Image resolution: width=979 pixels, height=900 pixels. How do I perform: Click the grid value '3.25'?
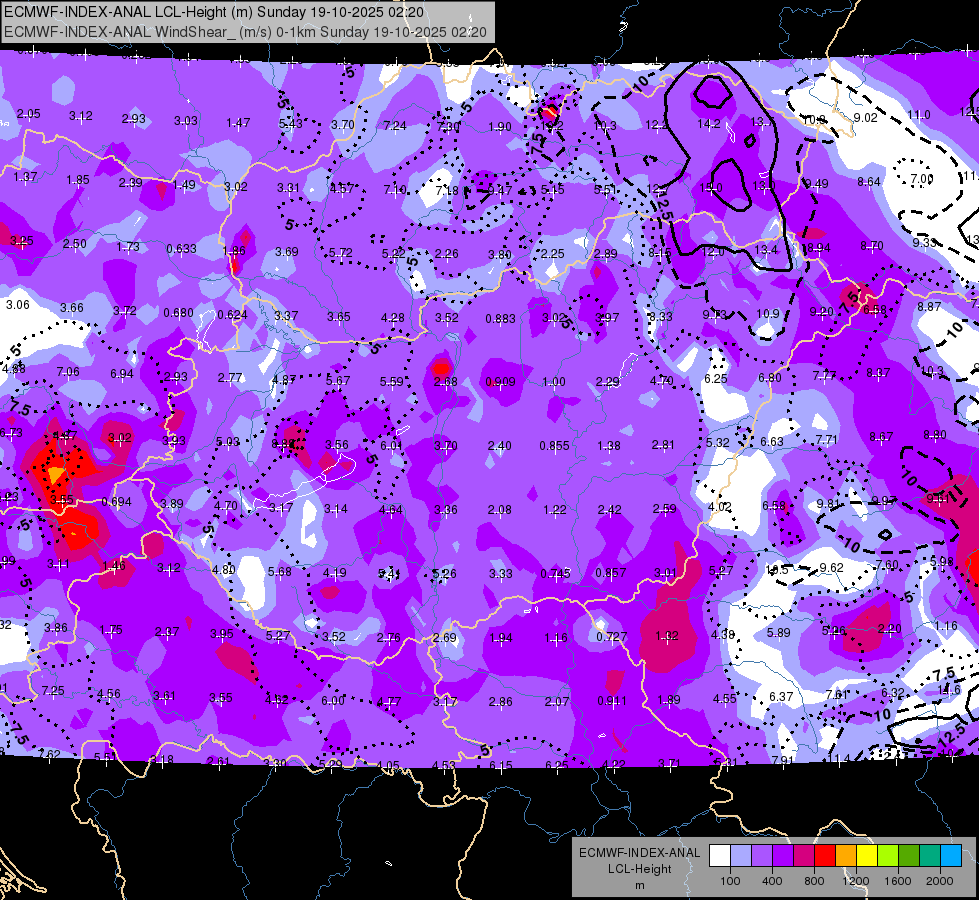click(x=22, y=240)
